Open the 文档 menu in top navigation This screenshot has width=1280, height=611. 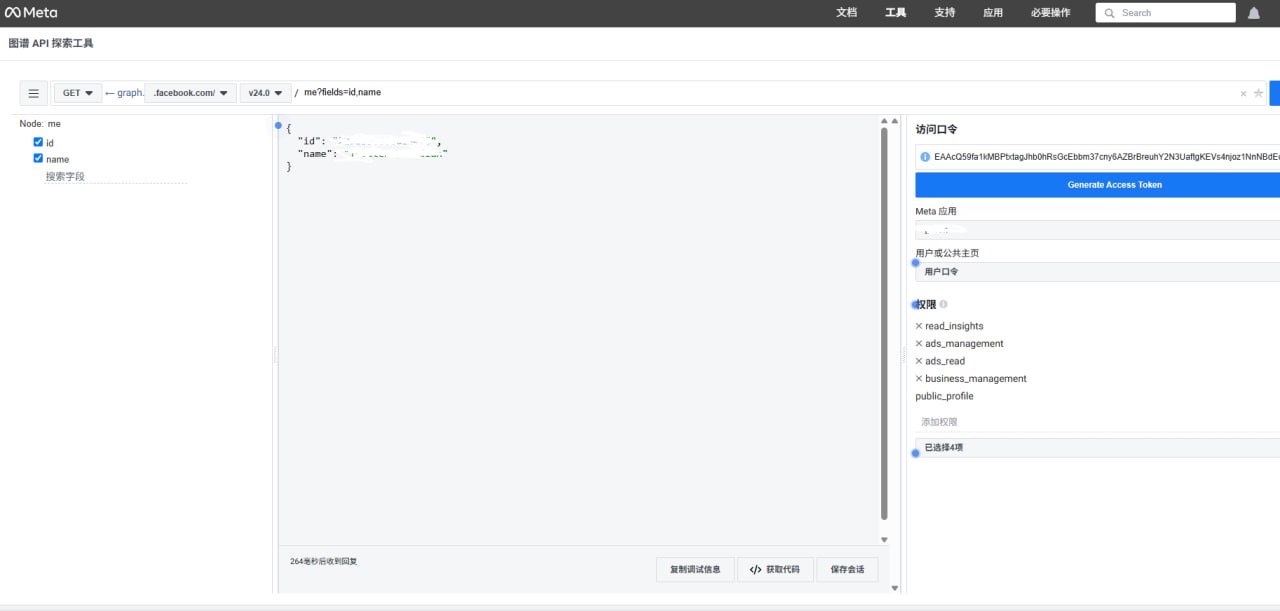(846, 13)
